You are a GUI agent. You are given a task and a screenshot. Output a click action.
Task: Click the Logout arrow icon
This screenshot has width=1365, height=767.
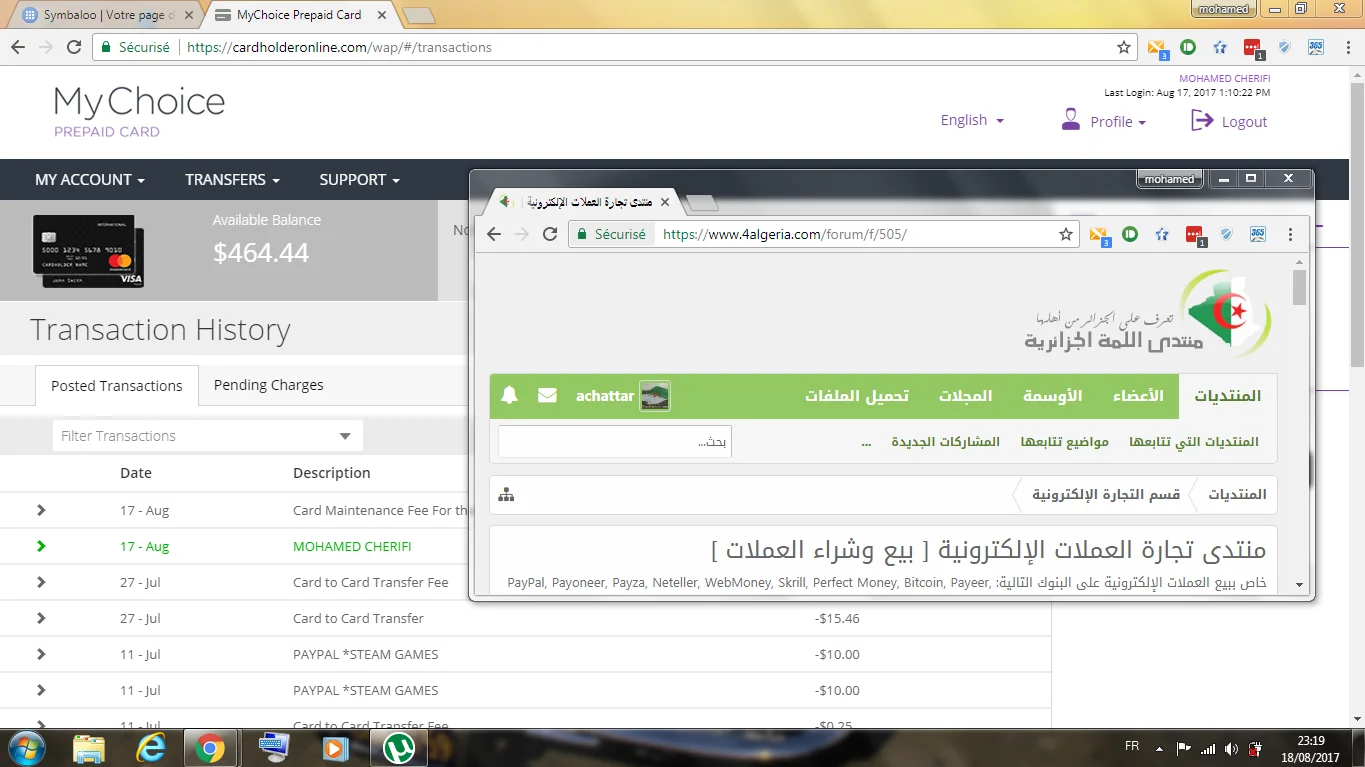pyautogui.click(x=1201, y=121)
